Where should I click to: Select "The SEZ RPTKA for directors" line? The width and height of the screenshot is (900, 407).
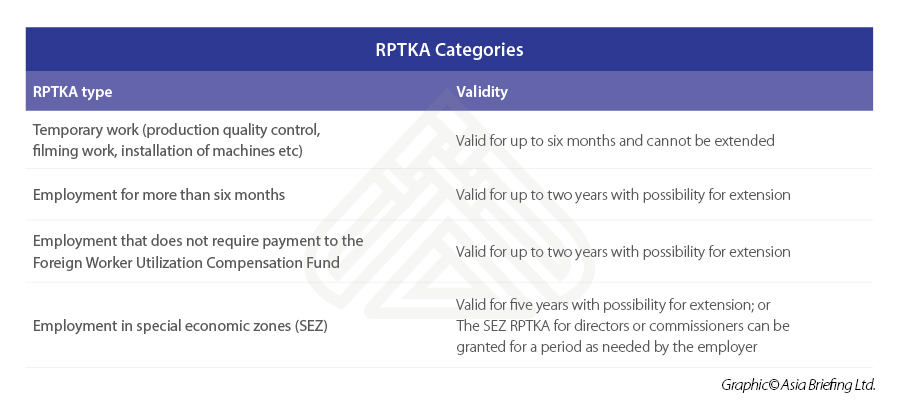click(x=622, y=326)
